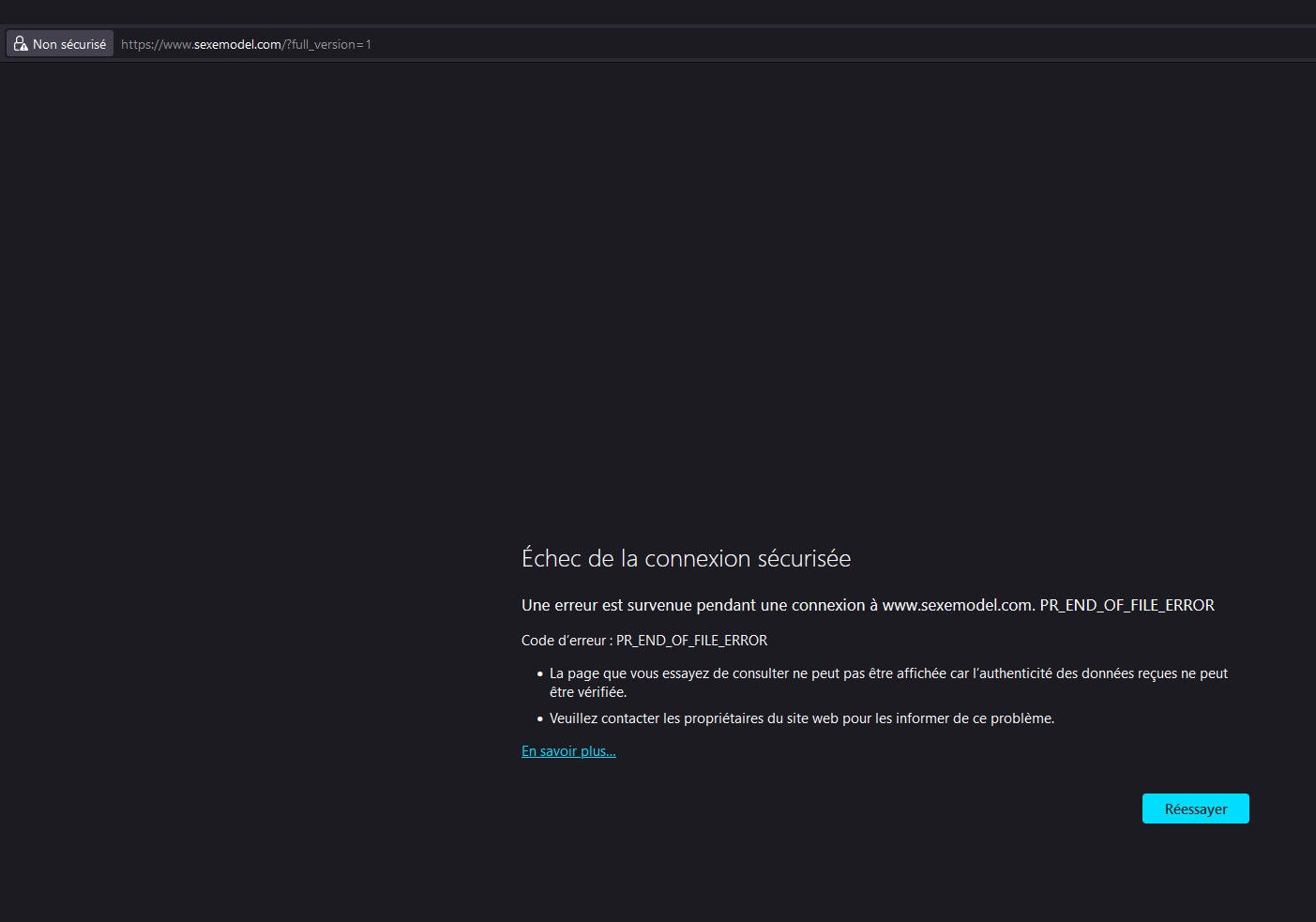Click the lock warning icon in address bar
Image resolution: width=1316 pixels, height=922 pixels.
pyautogui.click(x=21, y=44)
